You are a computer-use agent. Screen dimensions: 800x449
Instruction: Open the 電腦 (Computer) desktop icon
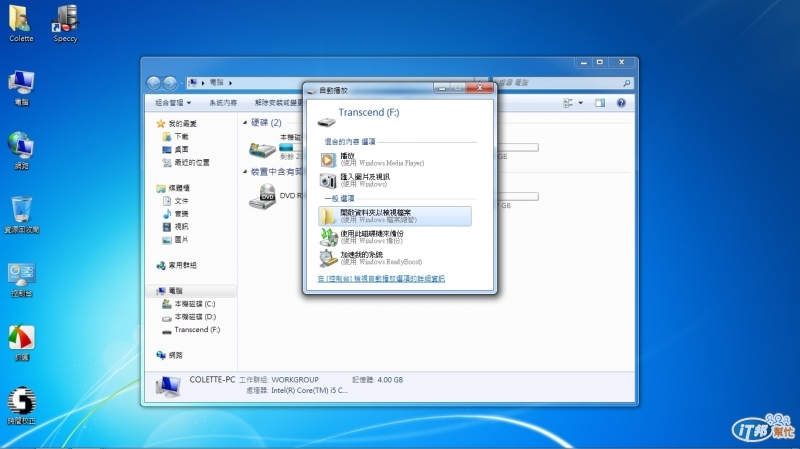[x=21, y=88]
